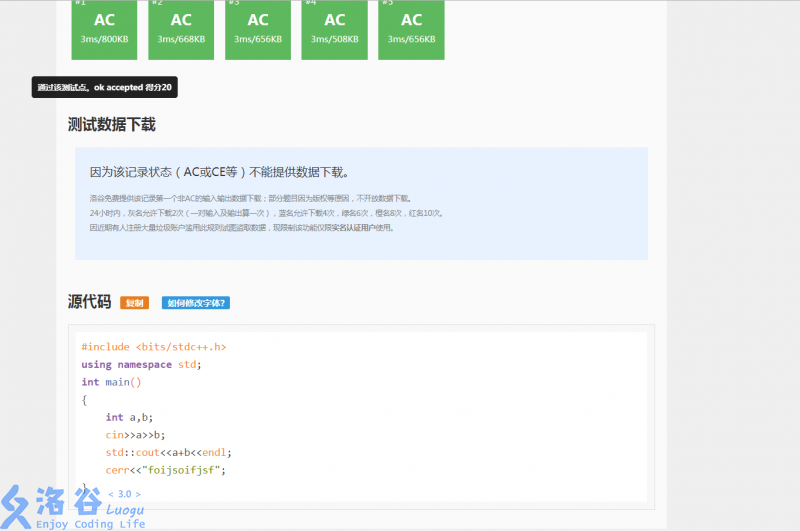Click the 源代码 section heading
800x531 pixels.
(89, 302)
